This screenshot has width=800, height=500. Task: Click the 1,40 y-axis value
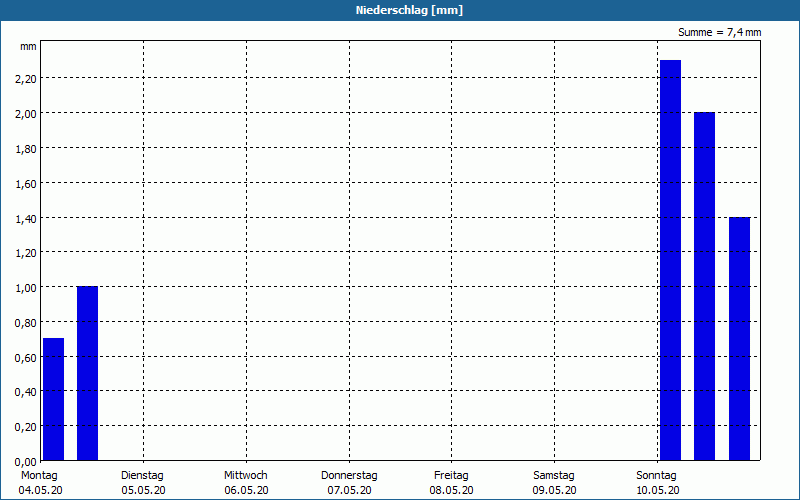25,218
